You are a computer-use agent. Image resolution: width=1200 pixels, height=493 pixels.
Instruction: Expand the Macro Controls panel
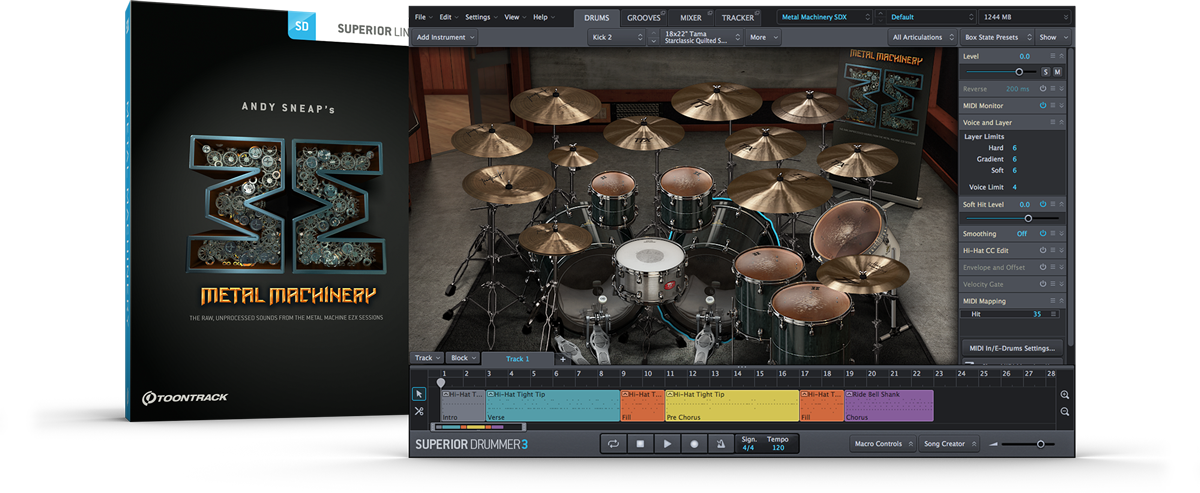[x=883, y=444]
